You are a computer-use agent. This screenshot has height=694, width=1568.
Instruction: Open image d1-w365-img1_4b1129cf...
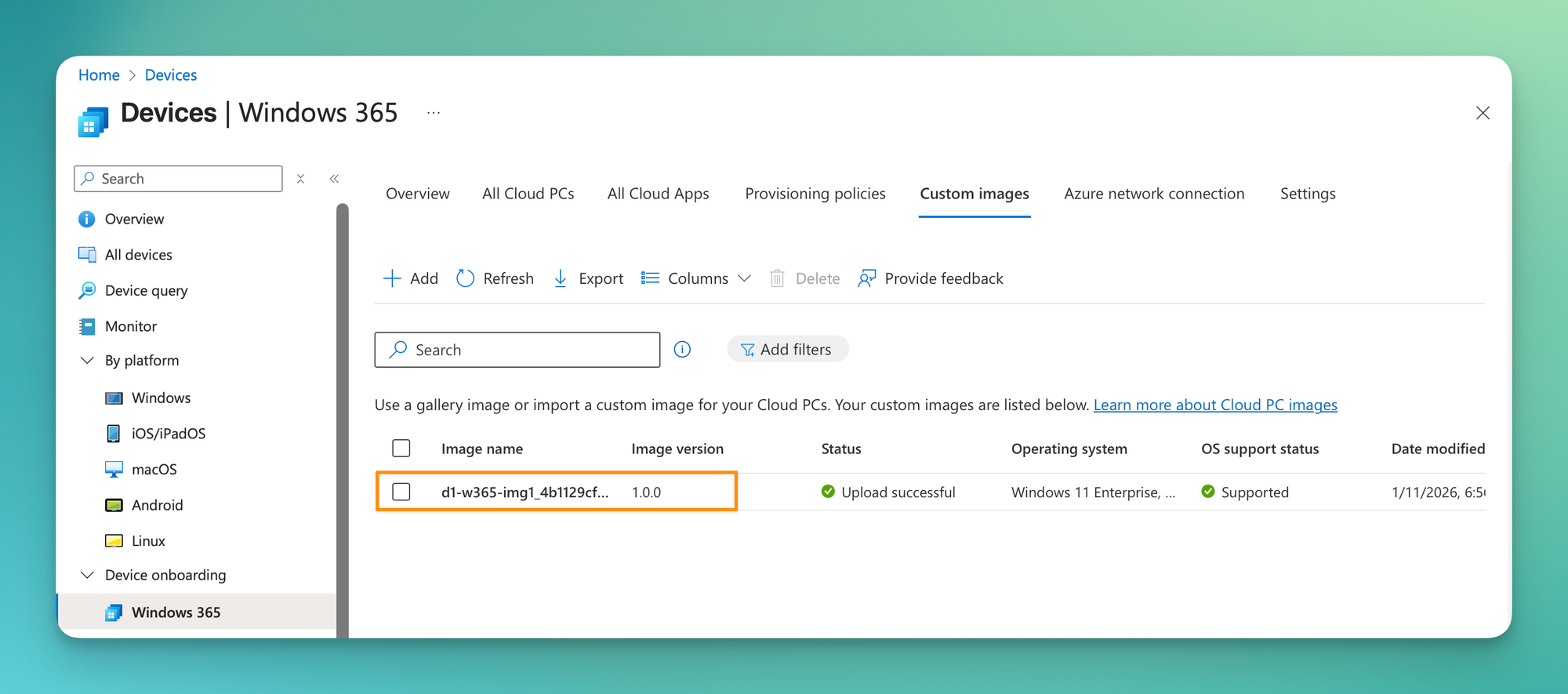[x=524, y=492]
